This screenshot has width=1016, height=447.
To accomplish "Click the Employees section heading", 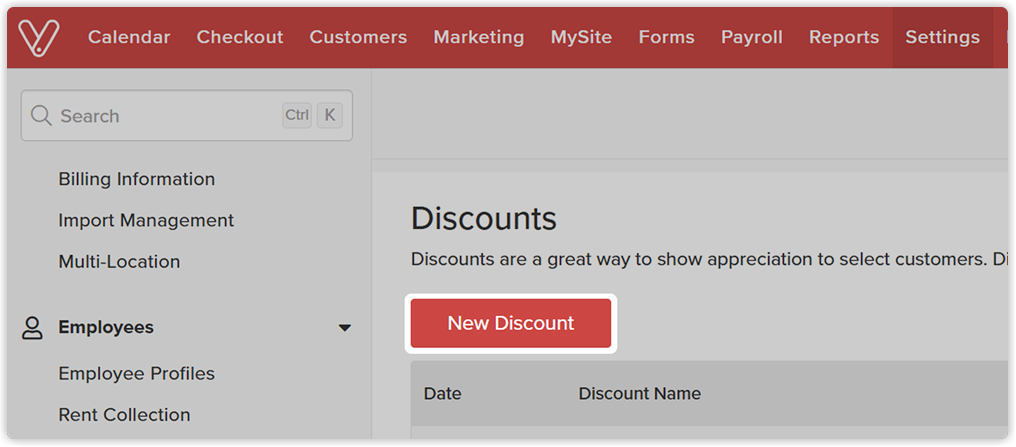I will [x=106, y=327].
